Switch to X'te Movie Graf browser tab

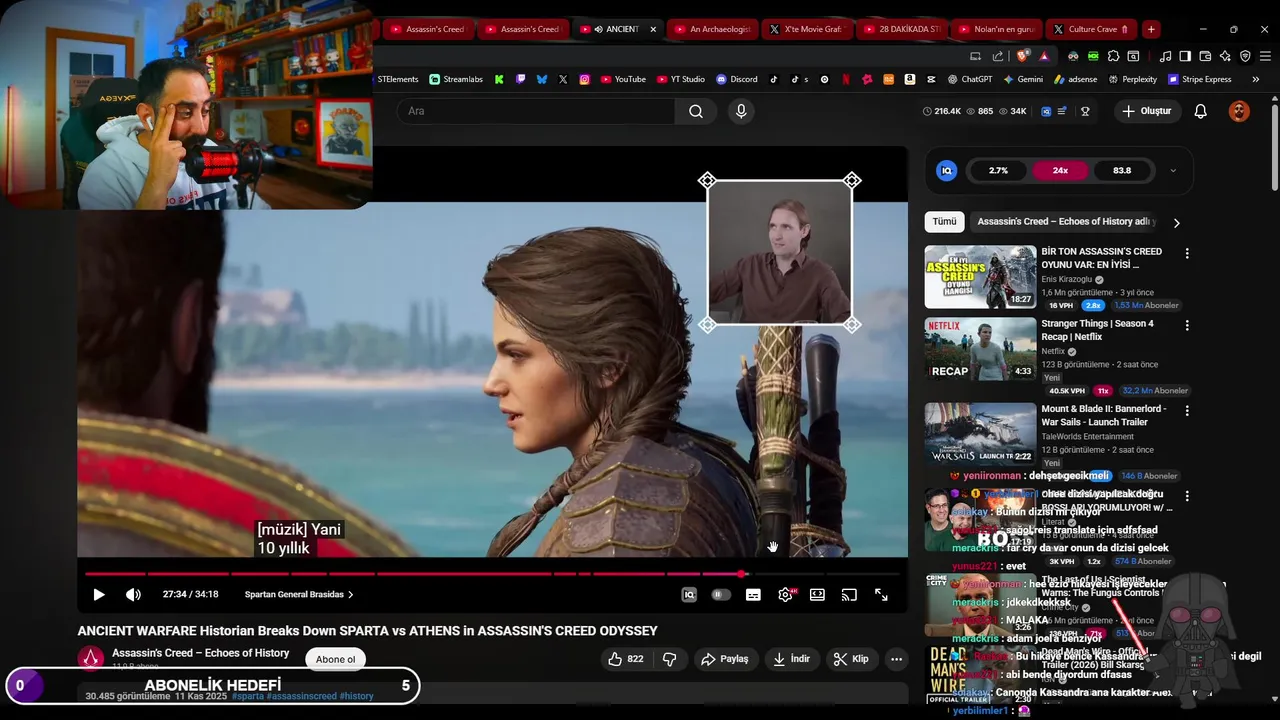[805, 29]
